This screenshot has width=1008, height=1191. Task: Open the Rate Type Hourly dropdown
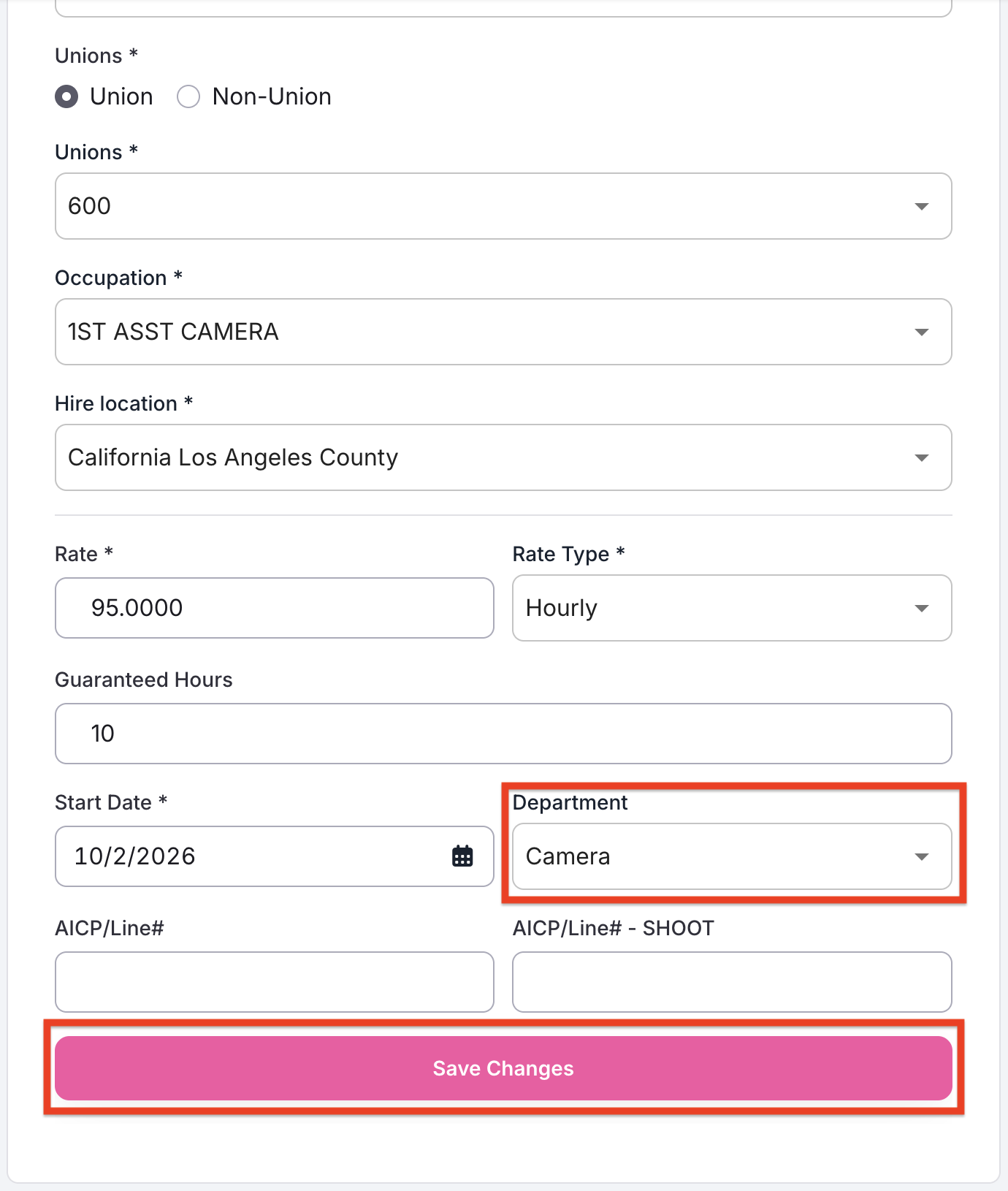(x=732, y=608)
